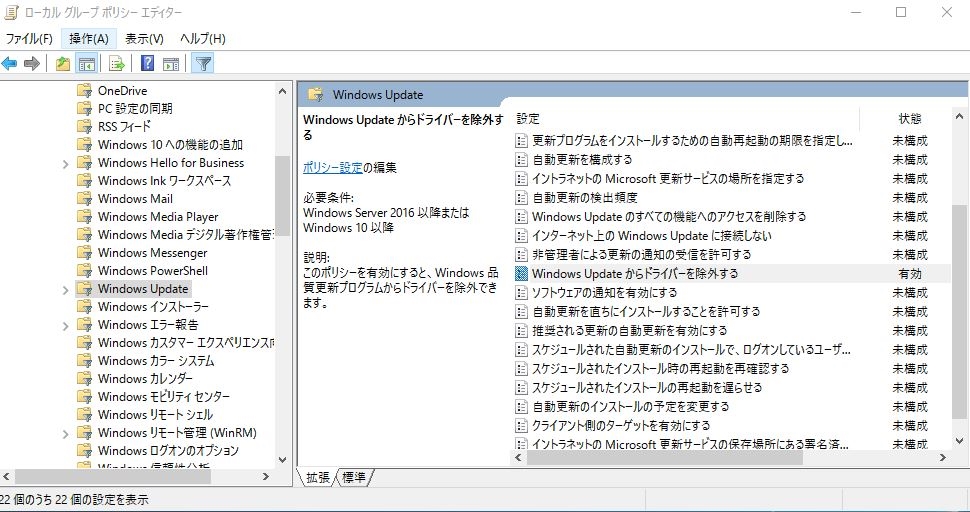Screen dimensions: 970x512
Task: Click Windows カレンダー folder icon
Action: point(85,378)
